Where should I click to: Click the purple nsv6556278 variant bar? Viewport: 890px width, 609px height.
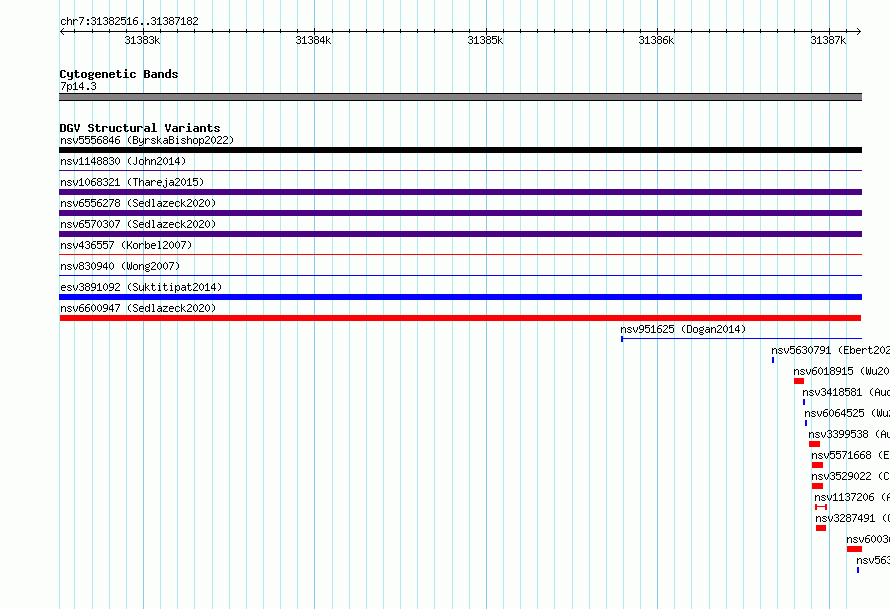pyautogui.click(x=460, y=213)
